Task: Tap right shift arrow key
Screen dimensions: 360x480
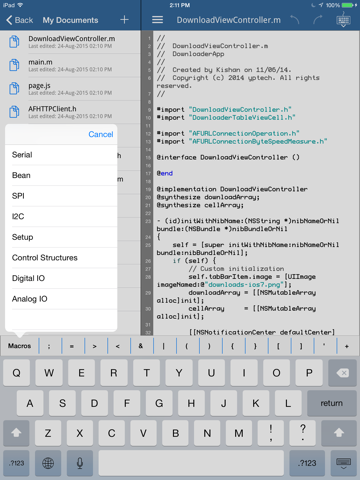Action: coord(339,433)
